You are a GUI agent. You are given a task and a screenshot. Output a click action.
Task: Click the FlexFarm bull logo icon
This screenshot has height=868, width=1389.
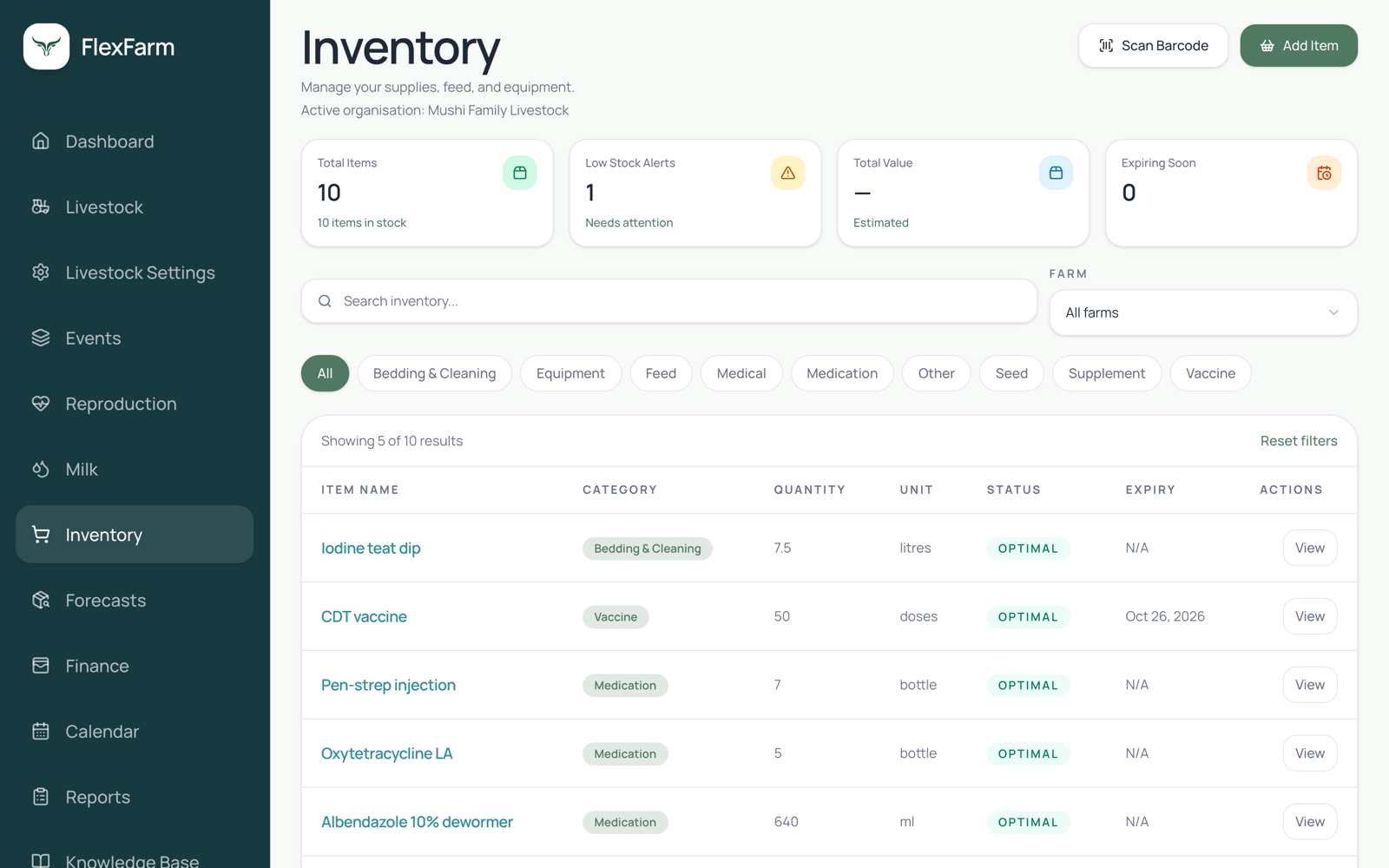[x=46, y=46]
